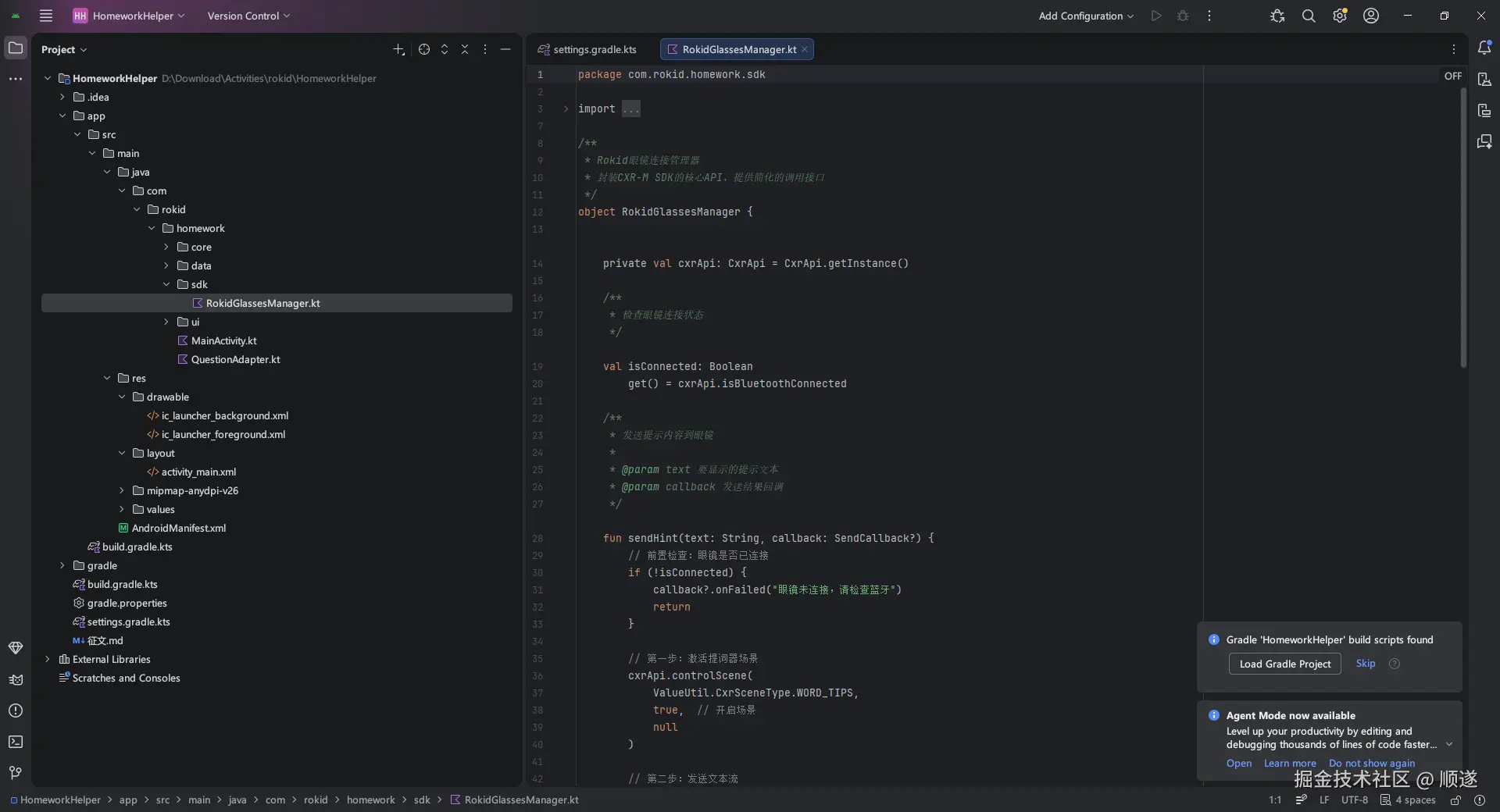Click the editor vertical scrollbar

[x=1463, y=226]
